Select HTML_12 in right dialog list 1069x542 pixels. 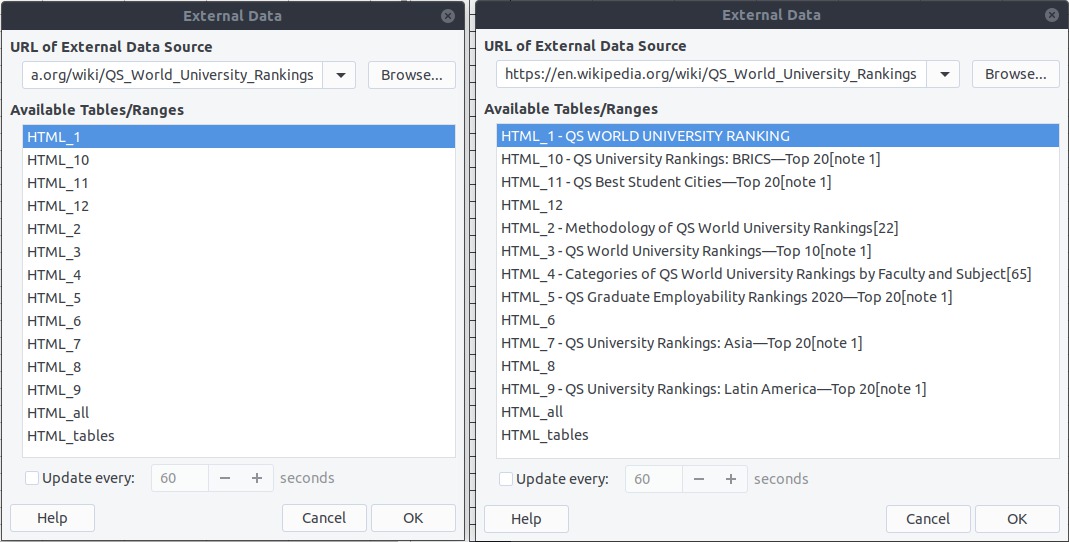tap(778, 205)
